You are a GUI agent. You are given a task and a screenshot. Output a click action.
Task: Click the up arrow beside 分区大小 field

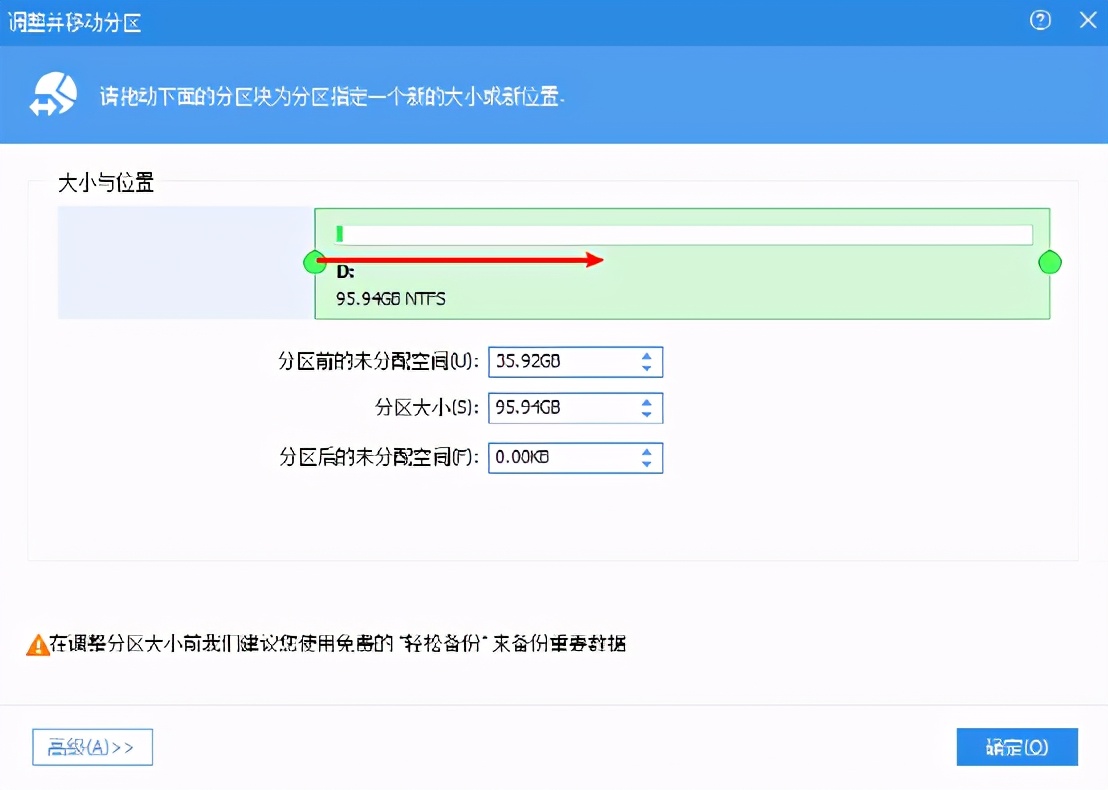tap(647, 402)
